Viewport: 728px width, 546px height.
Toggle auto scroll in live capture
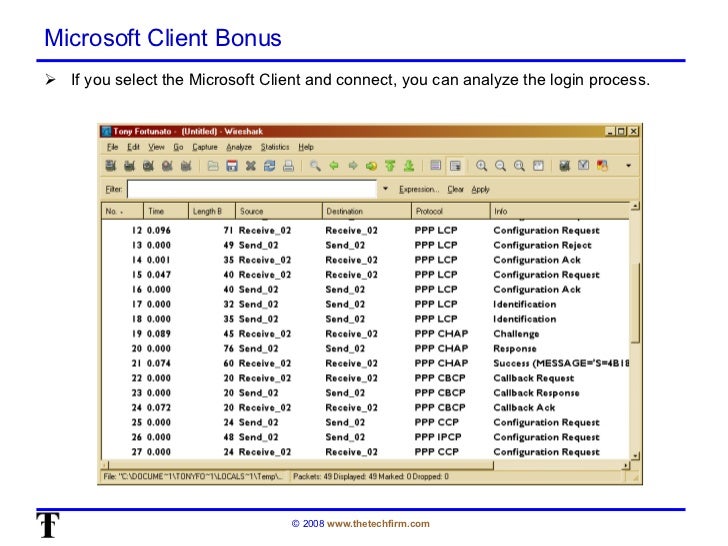point(455,166)
